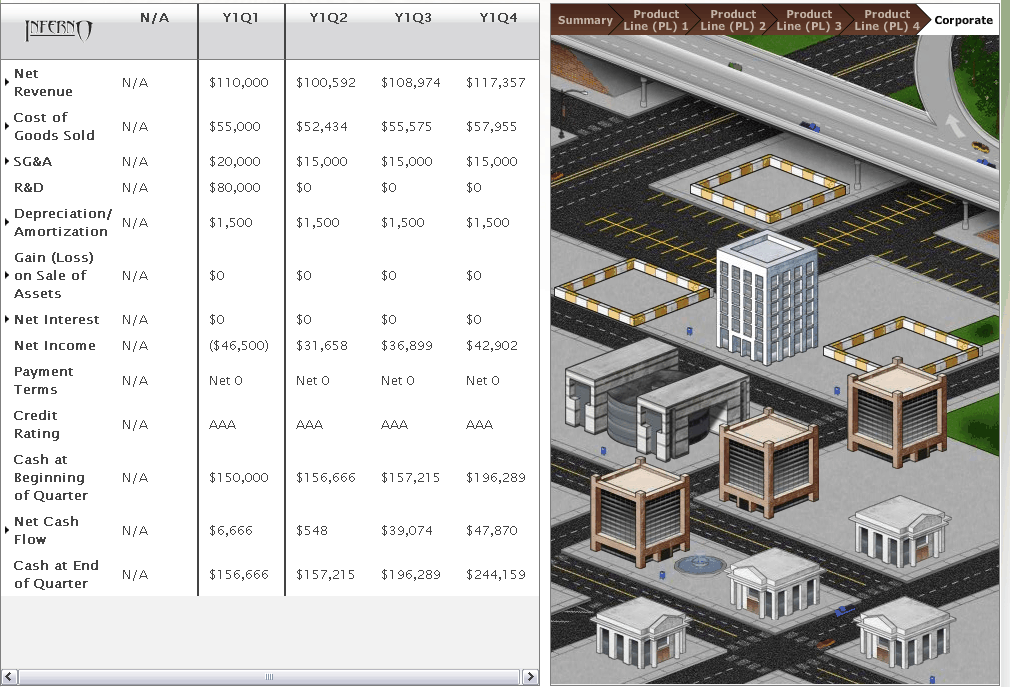
Task: Select the Y1Q3 column header
Action: 413,18
